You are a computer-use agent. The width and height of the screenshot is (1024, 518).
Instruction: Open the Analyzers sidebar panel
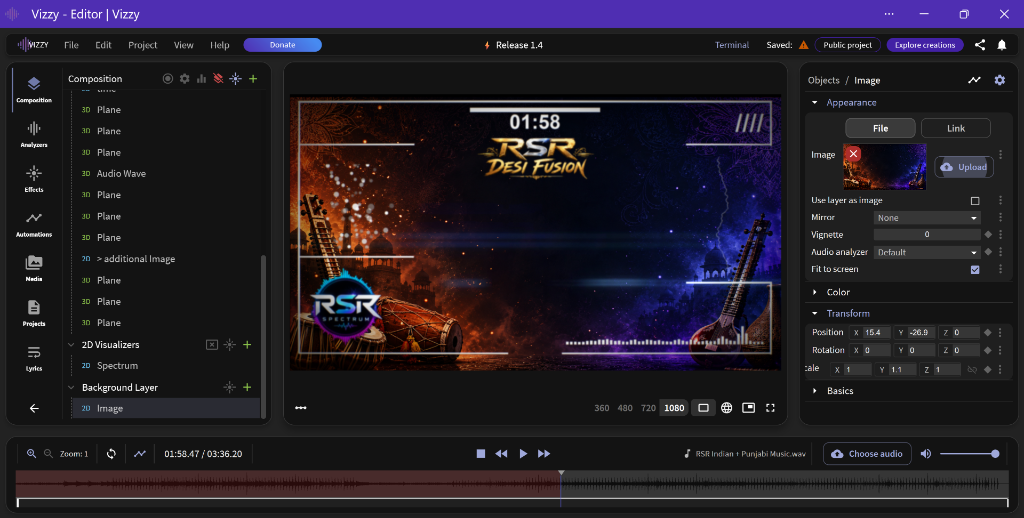(x=34, y=134)
